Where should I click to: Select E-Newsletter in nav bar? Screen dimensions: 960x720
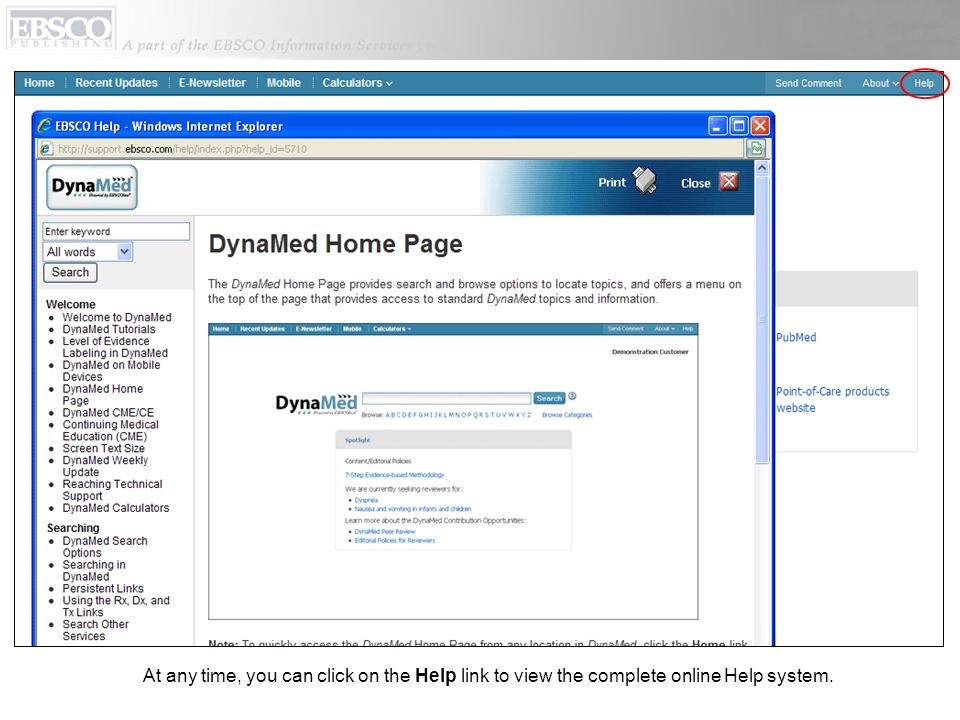pos(212,83)
